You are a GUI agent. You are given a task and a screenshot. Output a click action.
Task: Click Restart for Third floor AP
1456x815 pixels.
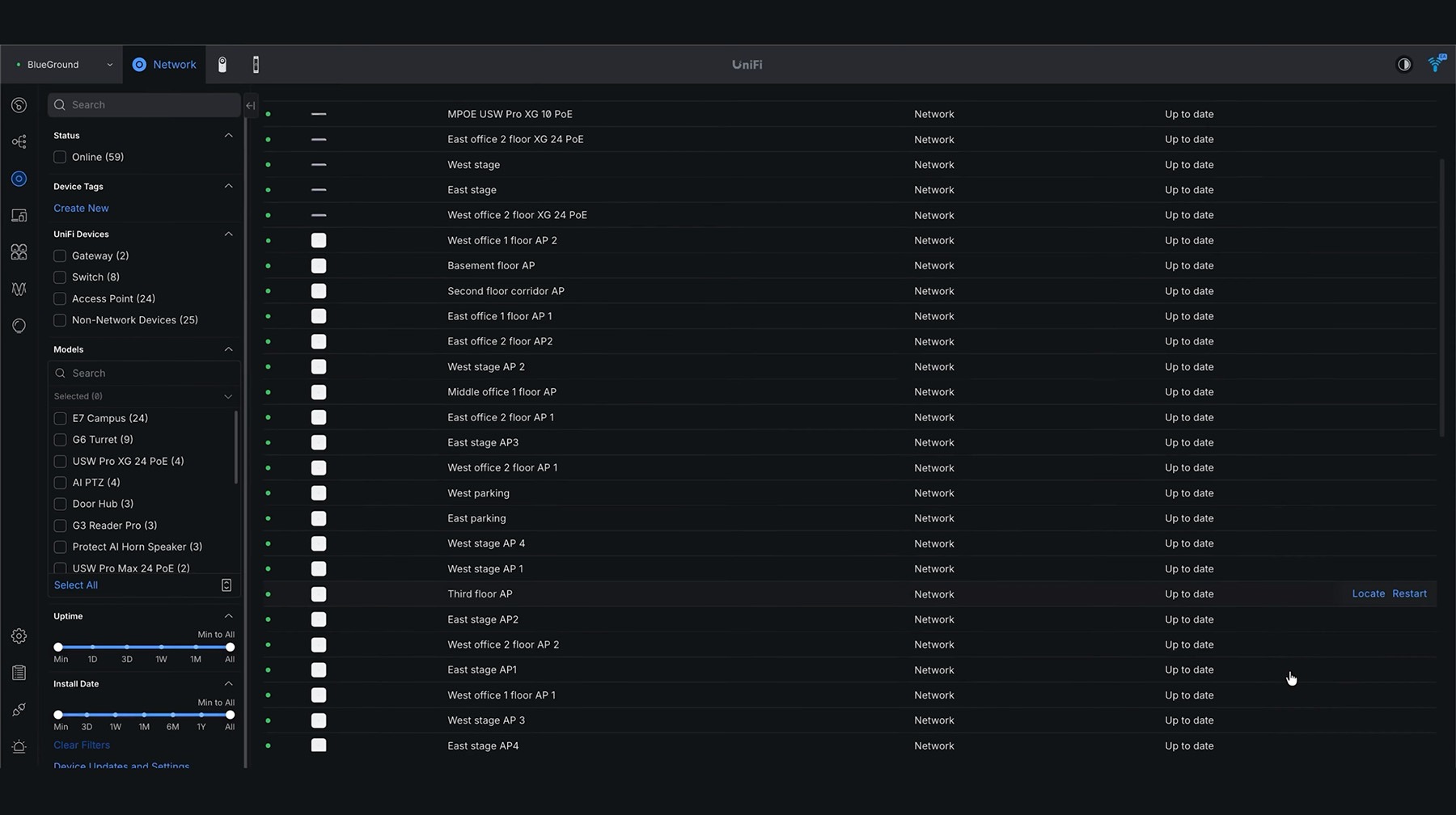(x=1409, y=593)
